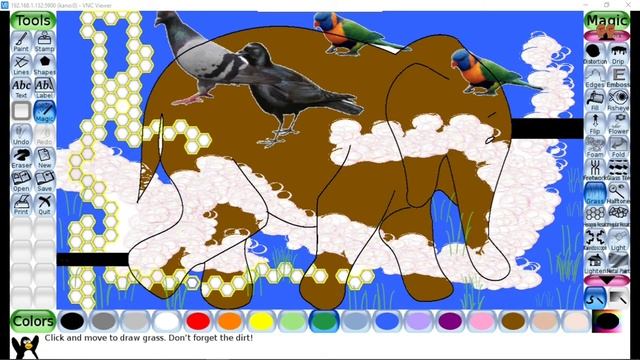The height and width of the screenshot is (360, 640).
Task: Choose the orange color swatch
Action: tap(229, 321)
